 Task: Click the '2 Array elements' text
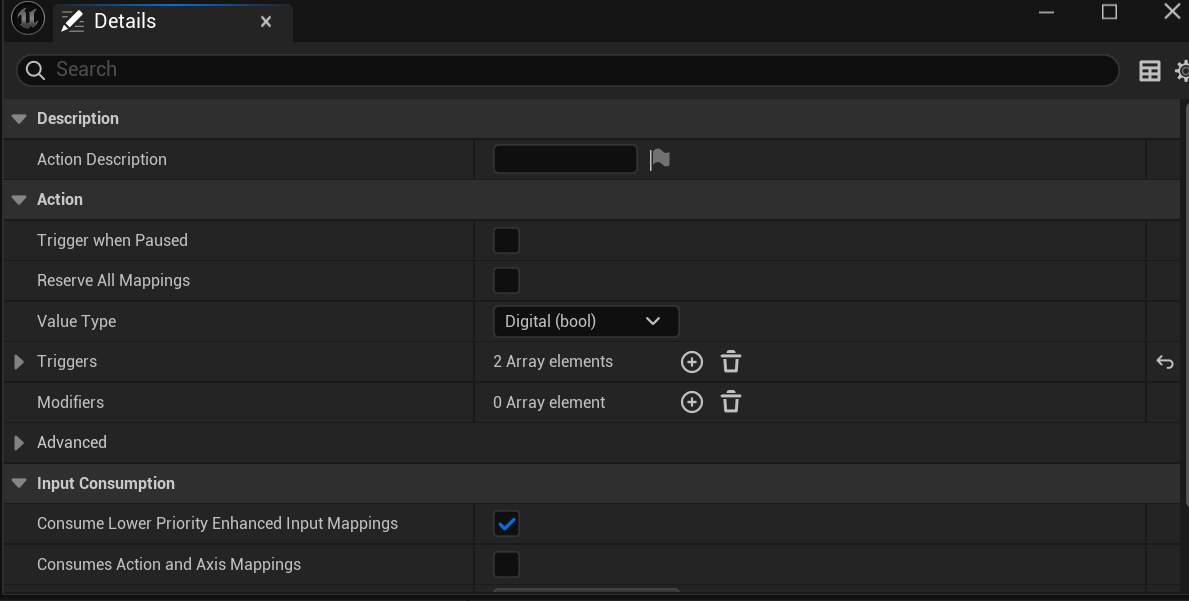(553, 362)
